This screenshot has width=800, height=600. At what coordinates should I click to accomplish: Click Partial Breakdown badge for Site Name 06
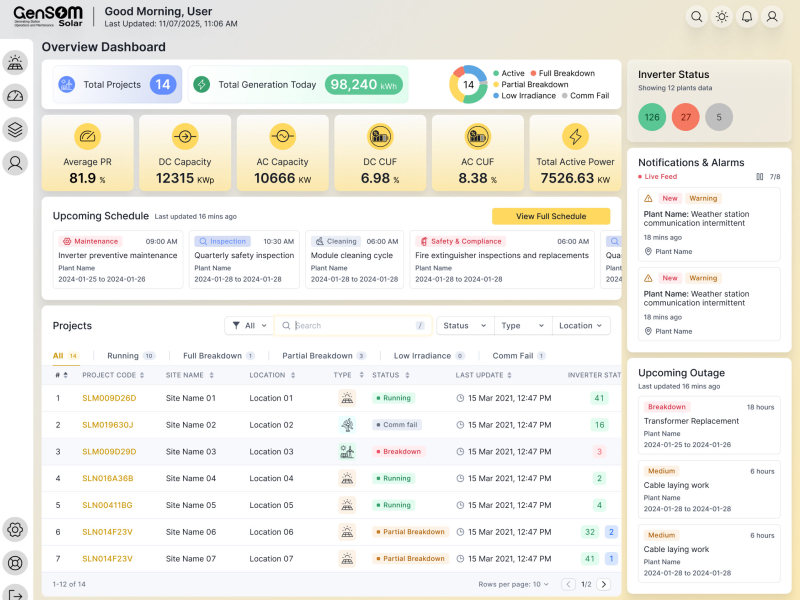pyautogui.click(x=411, y=532)
